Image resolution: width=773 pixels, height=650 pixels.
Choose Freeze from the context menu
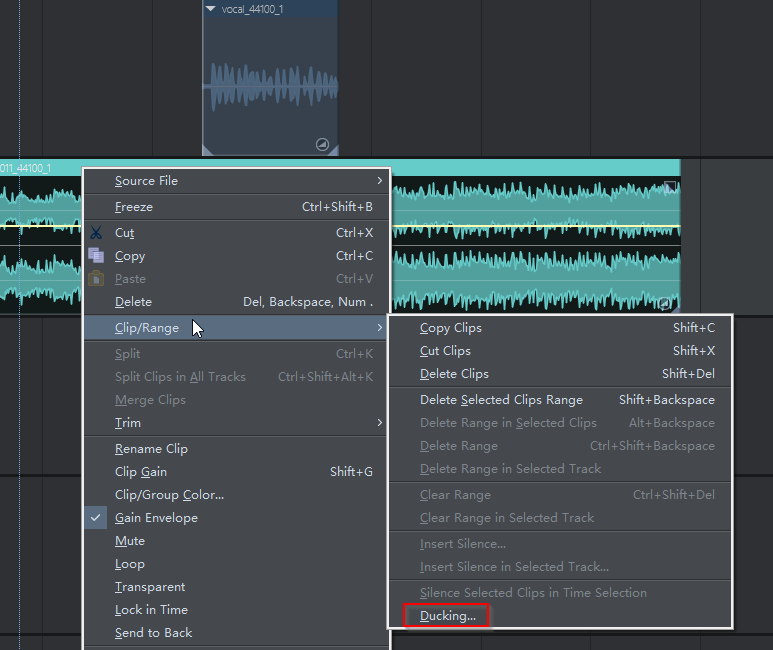(237, 207)
